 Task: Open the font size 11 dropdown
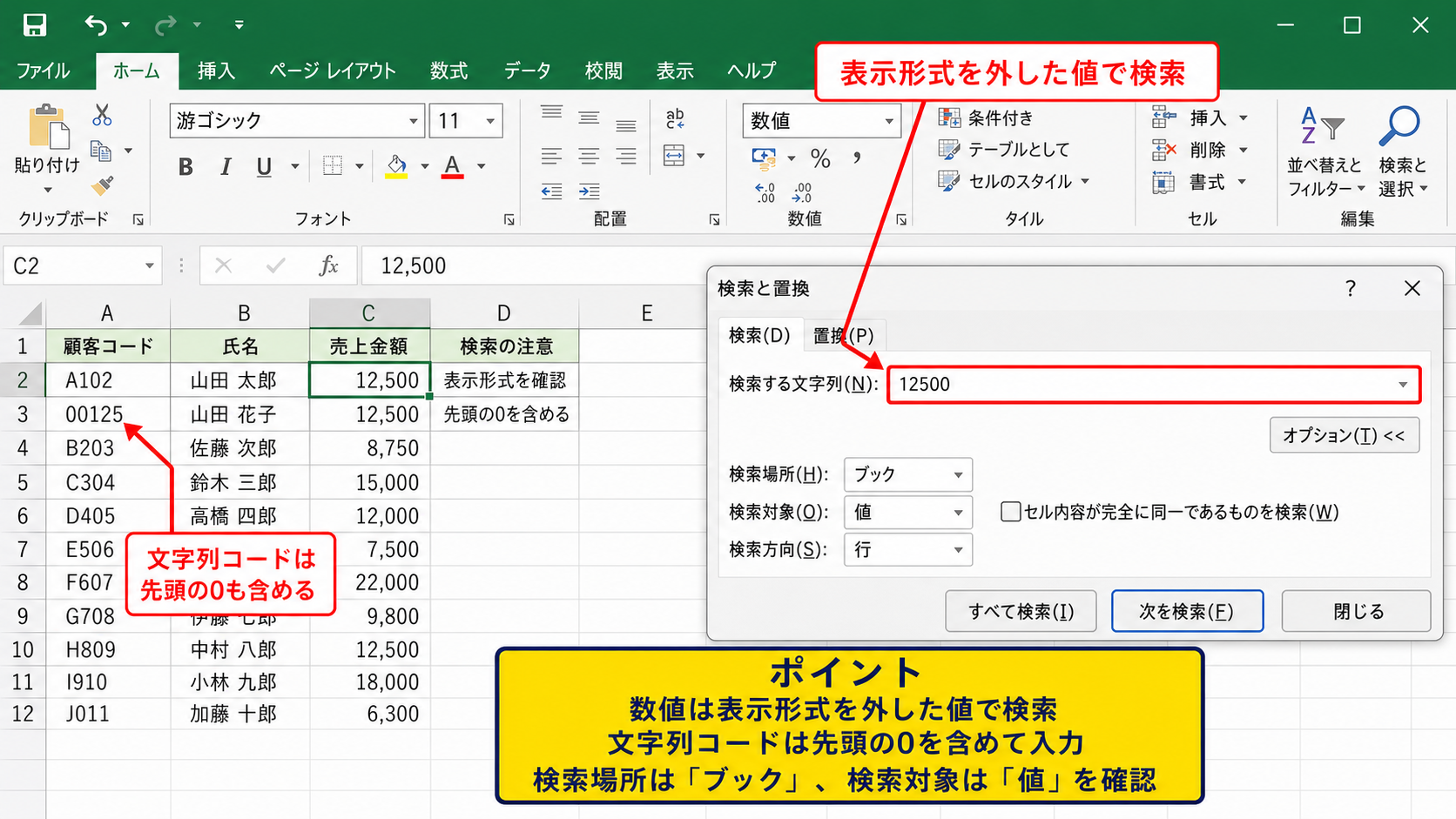coord(490,121)
